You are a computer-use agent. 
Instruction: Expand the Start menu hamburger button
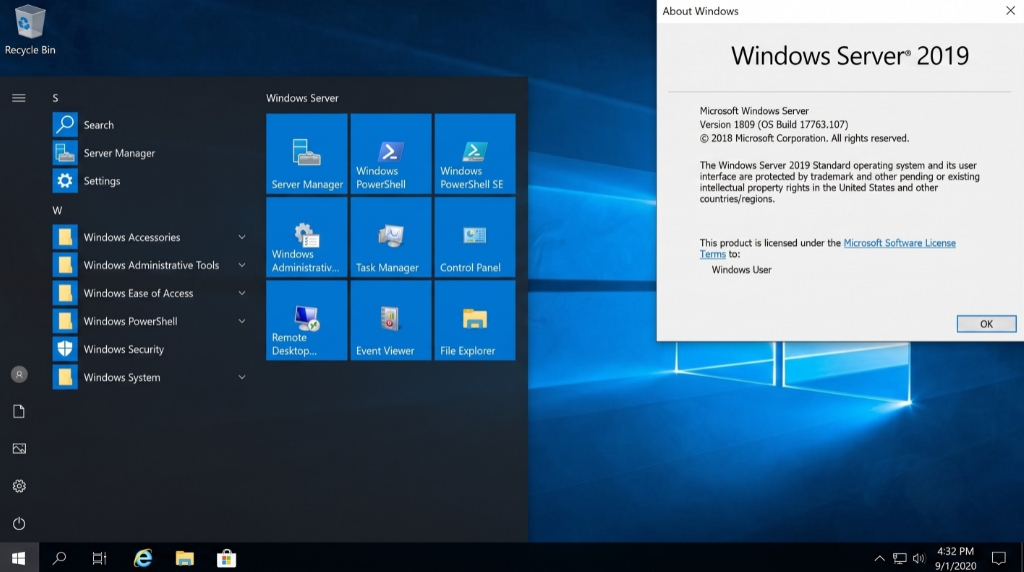(19, 98)
